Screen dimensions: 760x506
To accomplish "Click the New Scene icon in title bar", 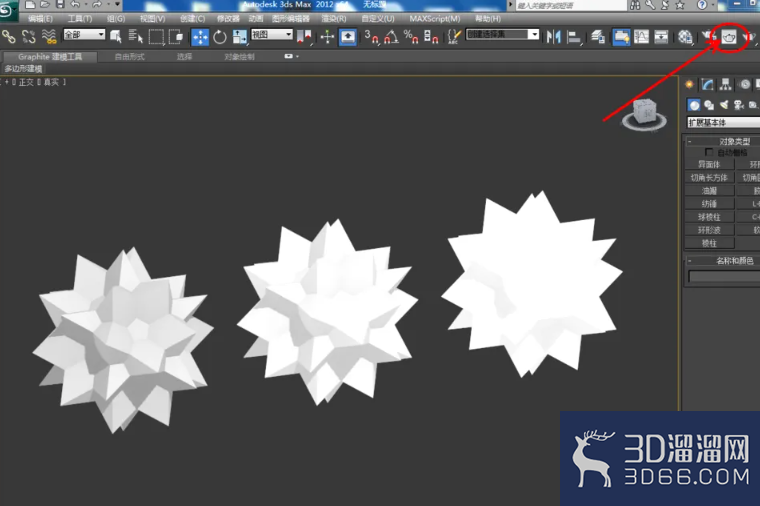I will 30,5.
